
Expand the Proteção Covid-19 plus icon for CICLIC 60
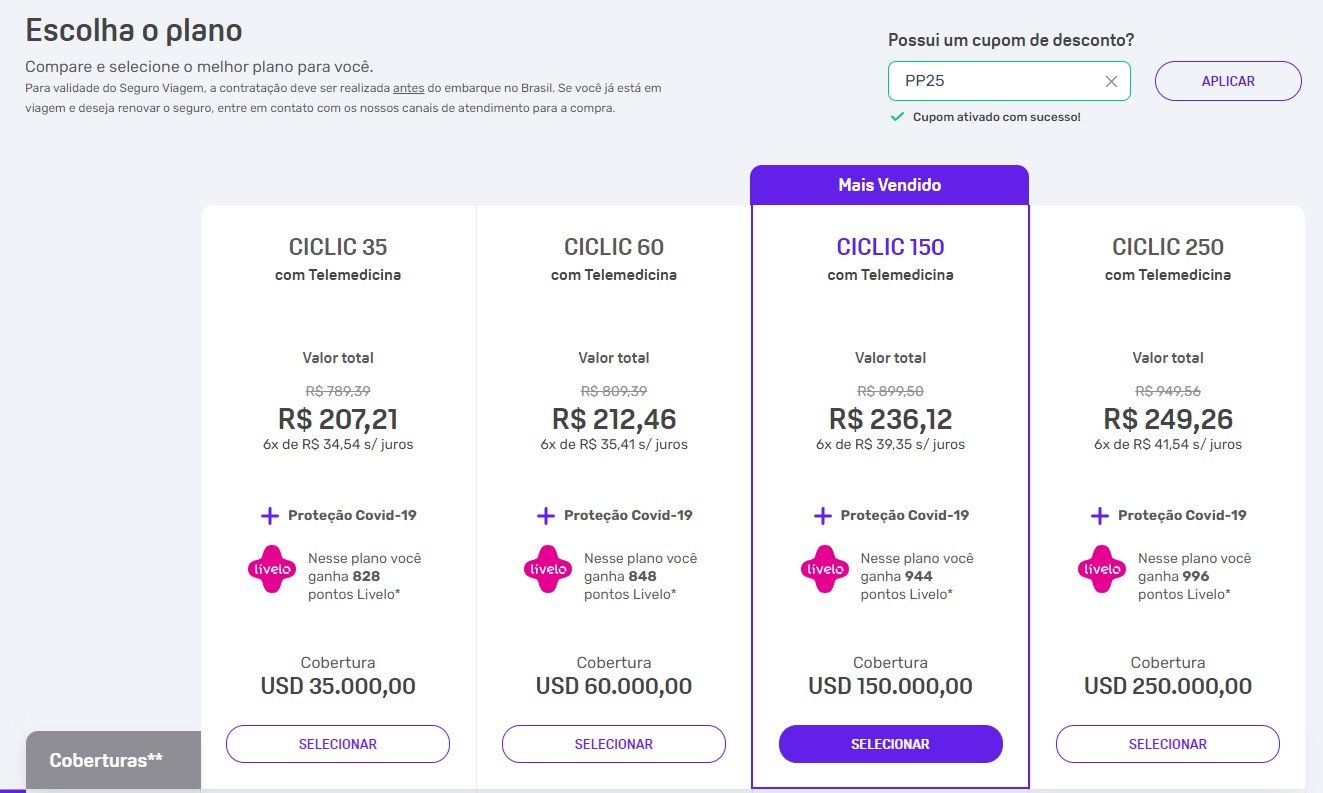click(x=545, y=516)
